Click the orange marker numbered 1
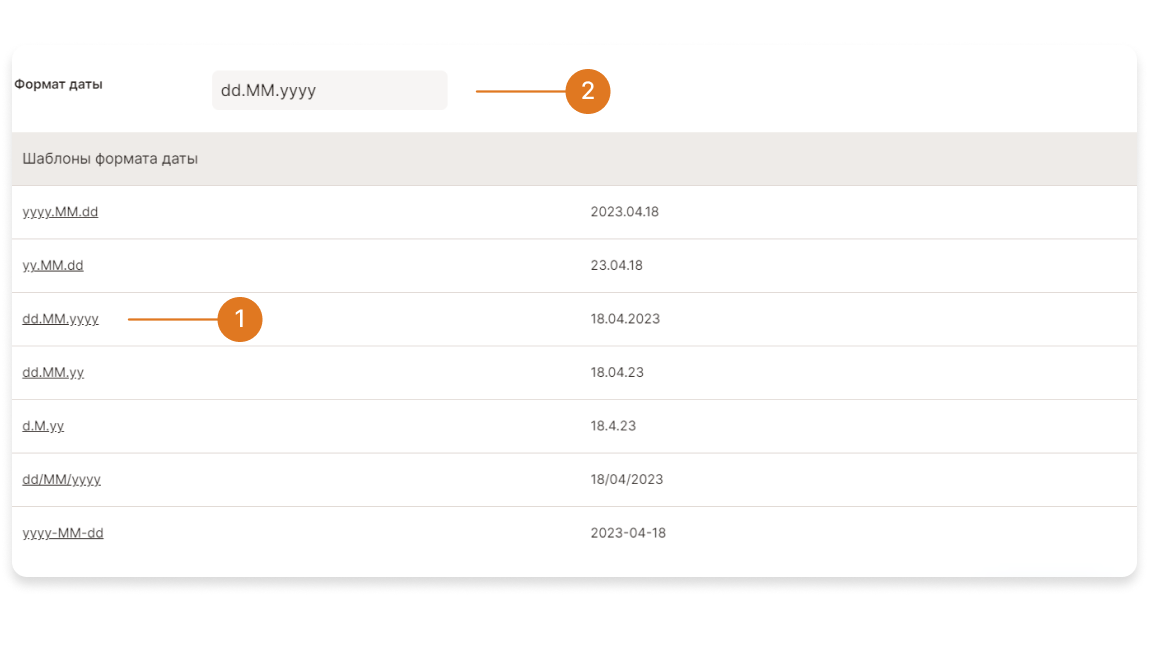 240,319
